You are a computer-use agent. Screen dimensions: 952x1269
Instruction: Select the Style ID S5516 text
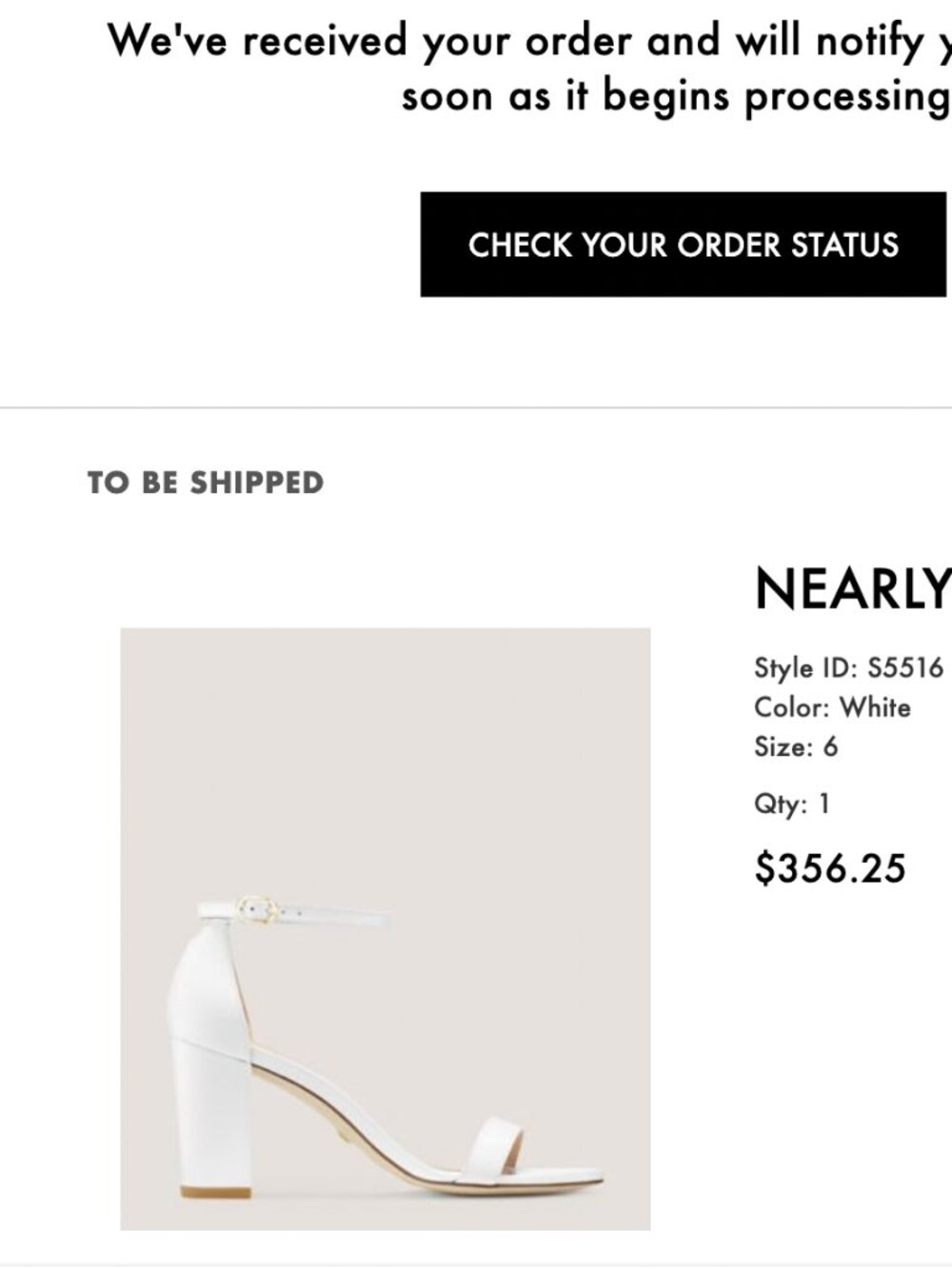click(848, 667)
